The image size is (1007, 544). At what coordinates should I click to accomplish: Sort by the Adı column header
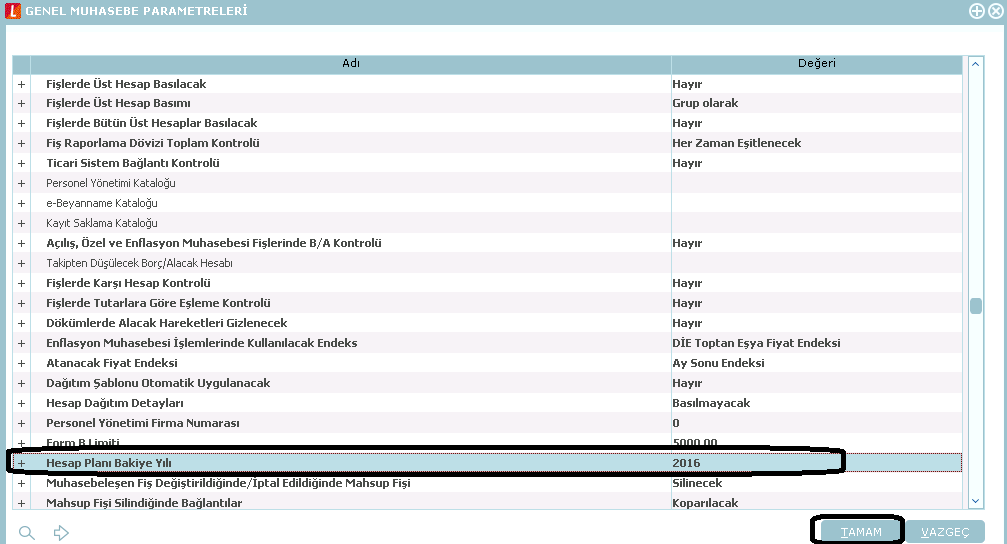point(351,63)
